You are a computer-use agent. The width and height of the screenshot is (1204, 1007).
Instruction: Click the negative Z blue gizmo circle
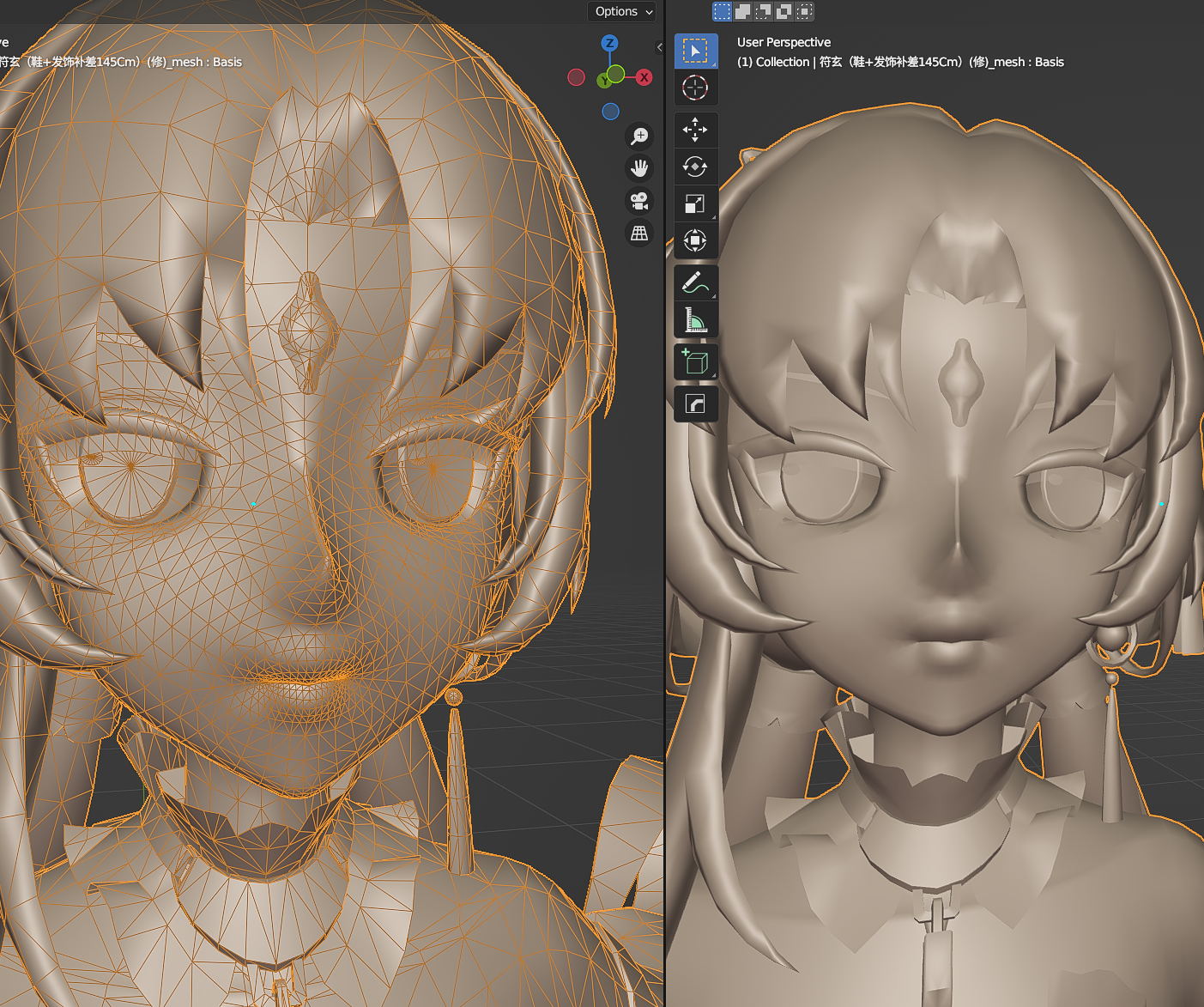(610, 112)
